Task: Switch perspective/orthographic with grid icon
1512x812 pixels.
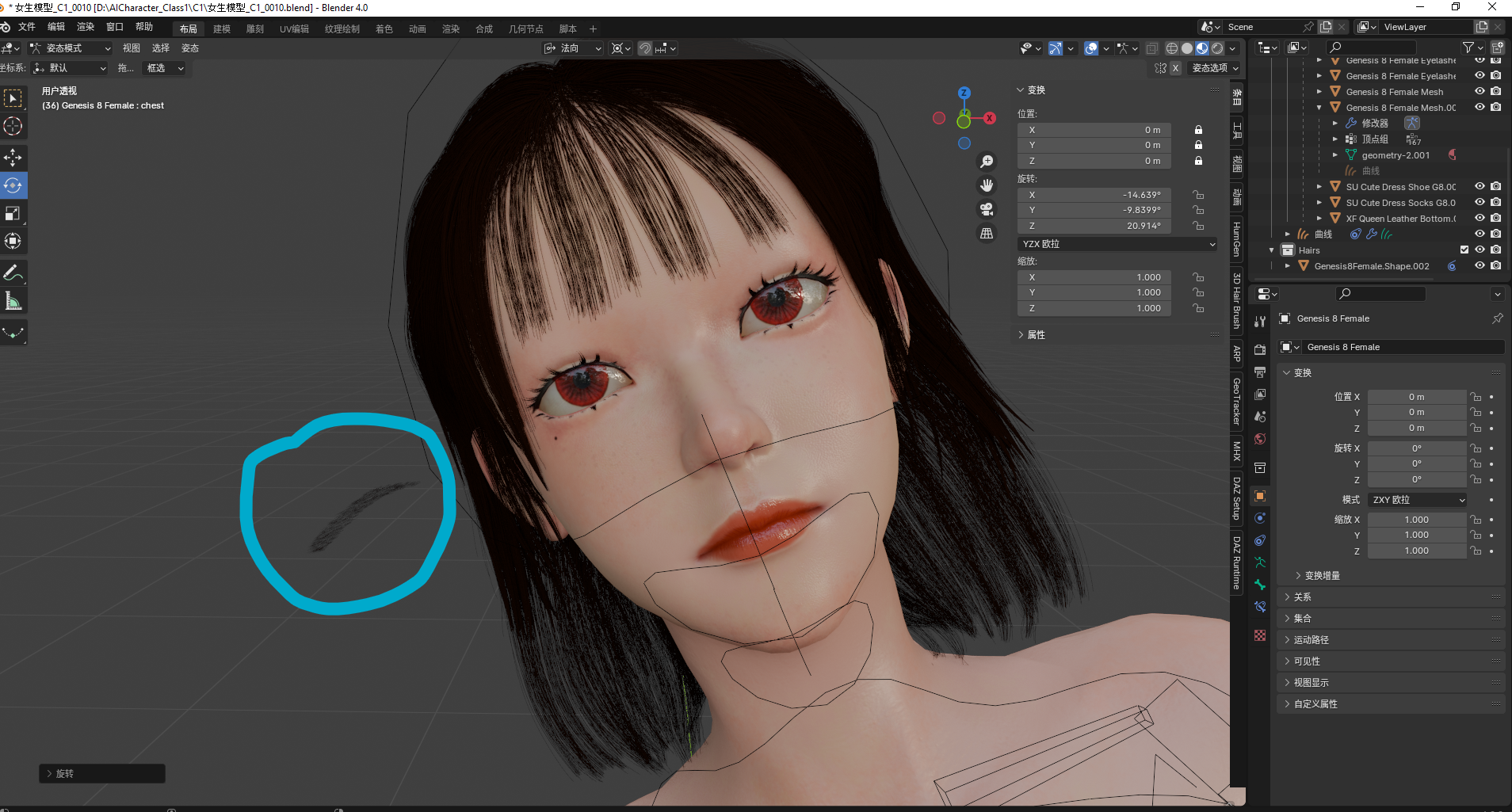Action: 987,233
